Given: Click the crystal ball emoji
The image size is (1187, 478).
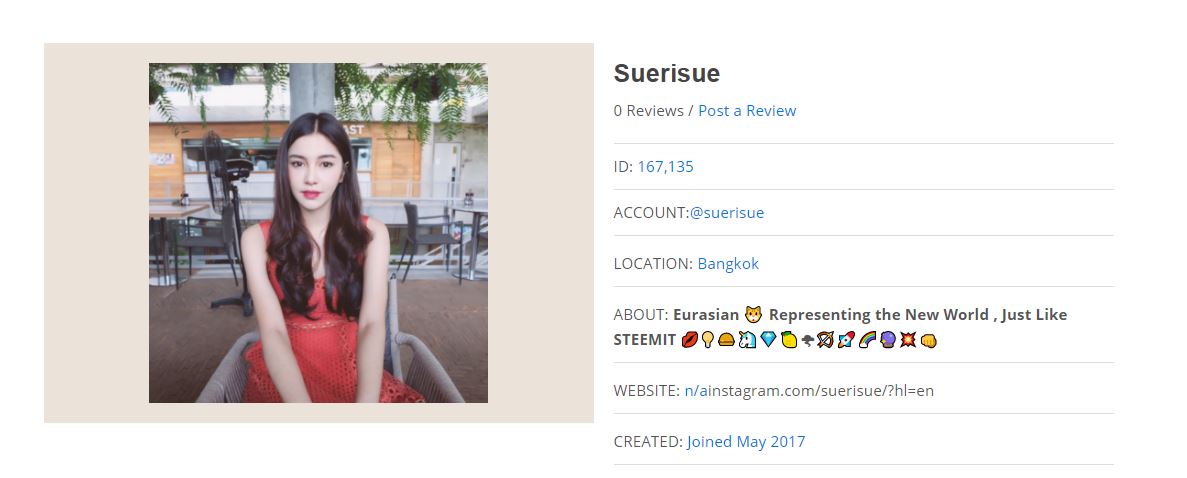Looking at the screenshot, I should point(888,339).
